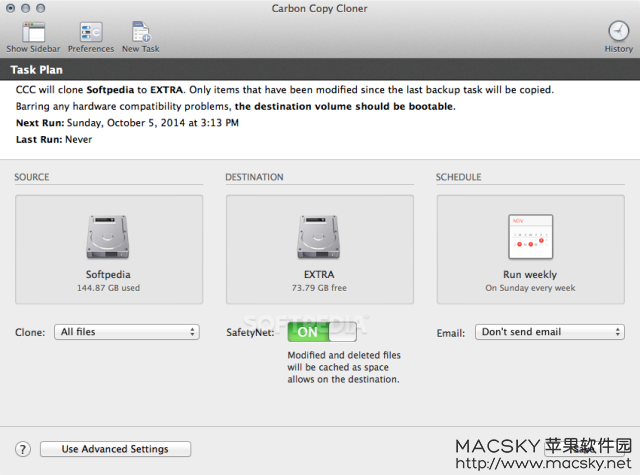The width and height of the screenshot is (640, 475).
Task: Click the SOURCE section heading
Action: [x=31, y=177]
